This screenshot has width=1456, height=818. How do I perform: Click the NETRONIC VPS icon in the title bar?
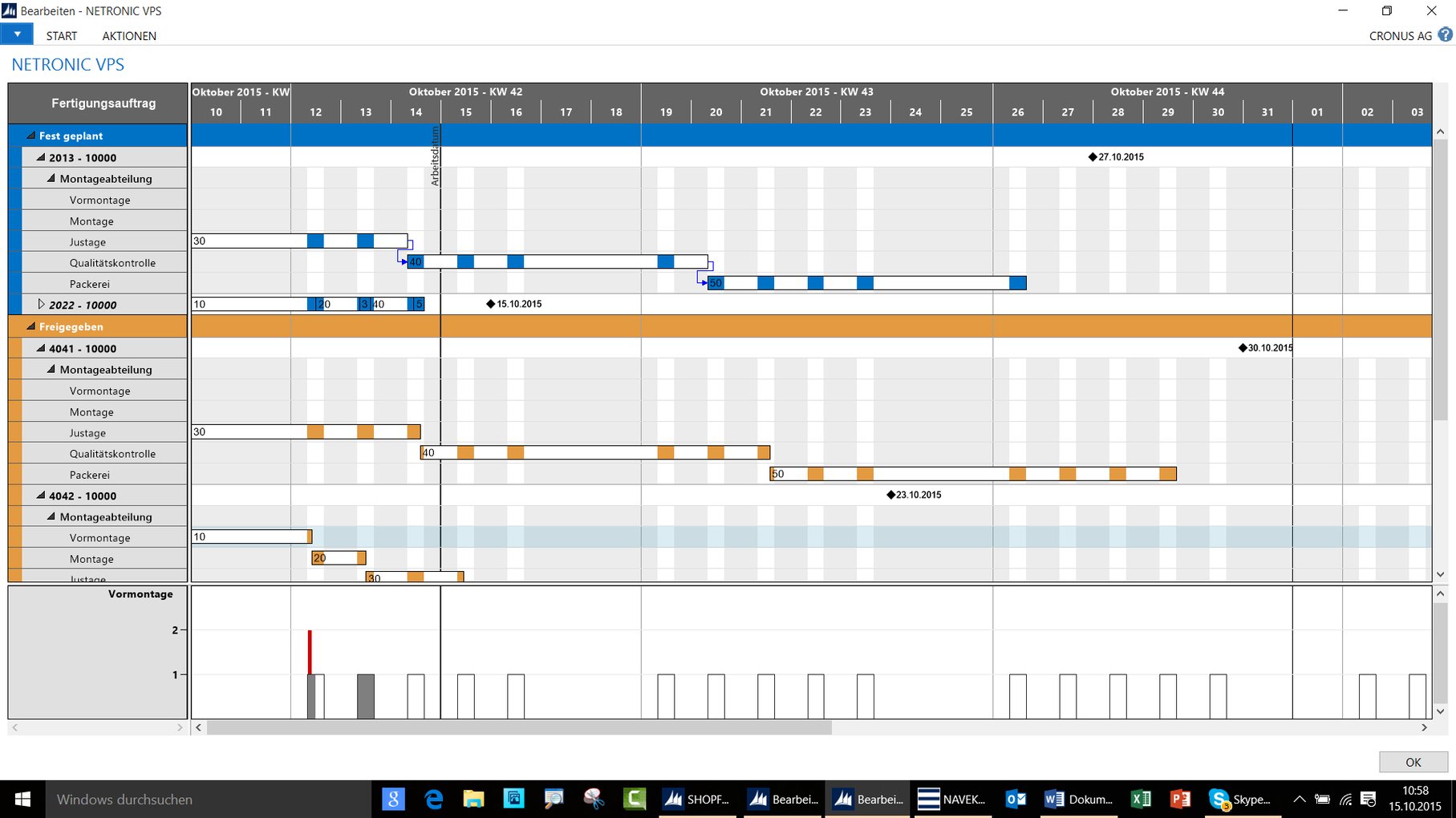pos(10,10)
